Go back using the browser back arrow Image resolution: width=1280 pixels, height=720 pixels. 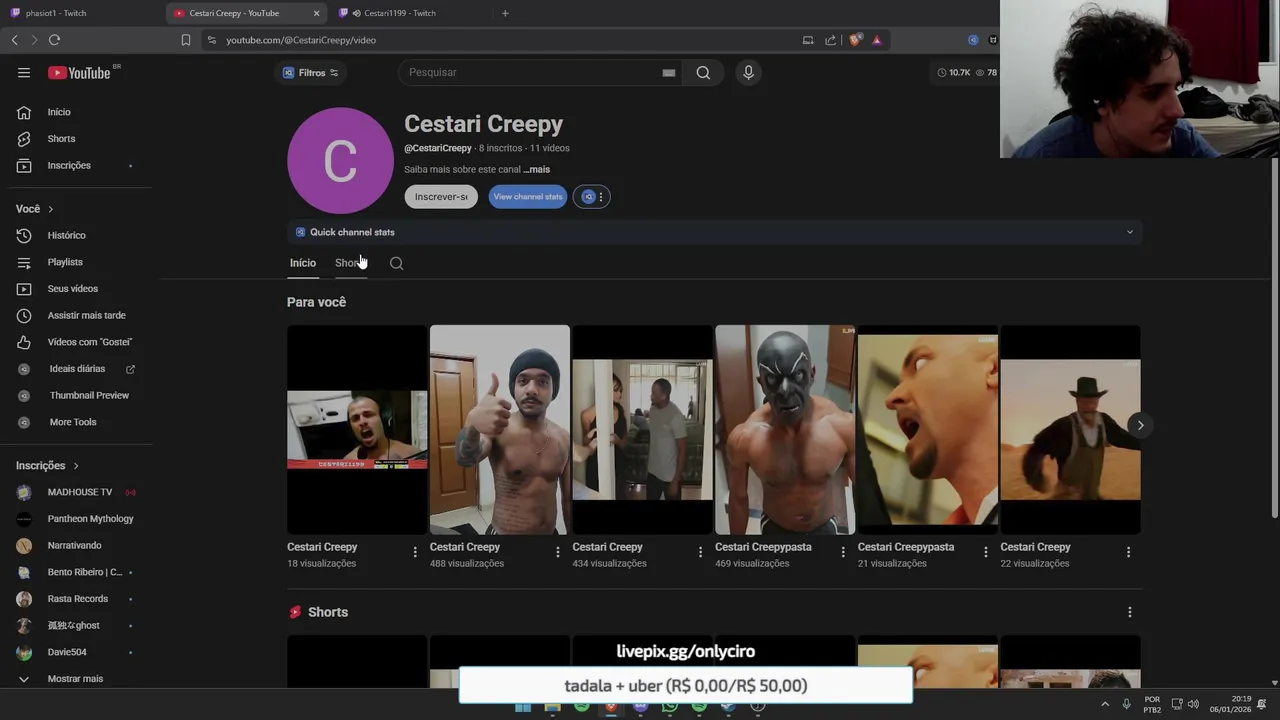tap(14, 40)
